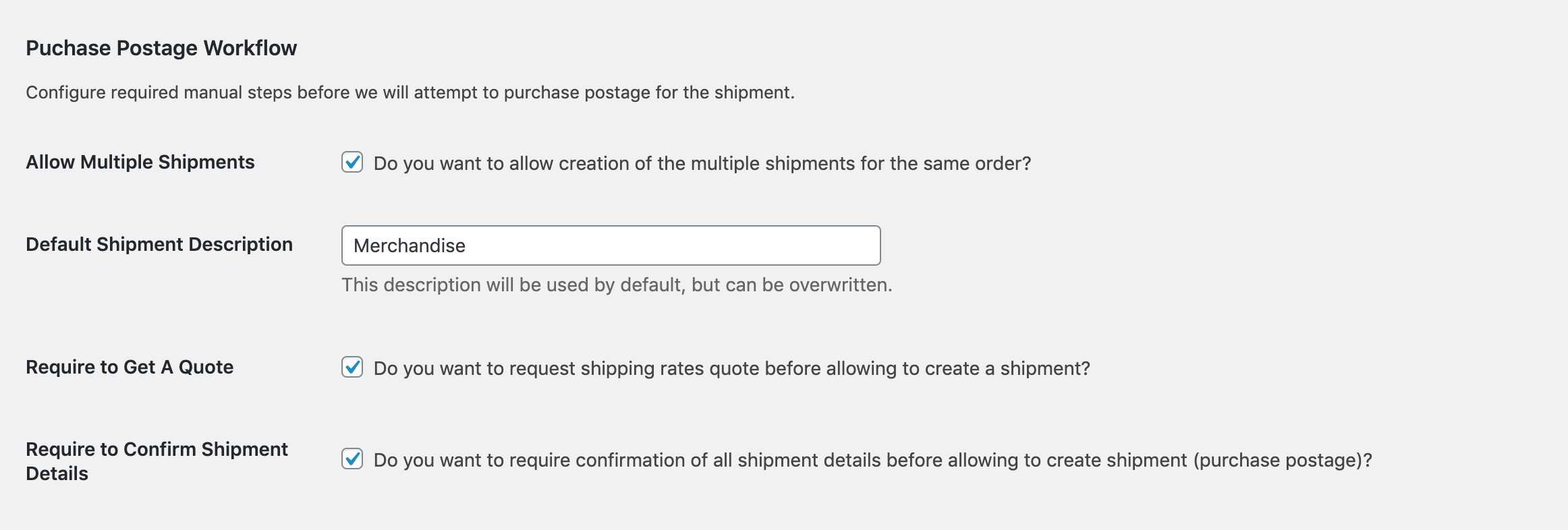Click the parenthetical purchase postage text

[1282, 461]
